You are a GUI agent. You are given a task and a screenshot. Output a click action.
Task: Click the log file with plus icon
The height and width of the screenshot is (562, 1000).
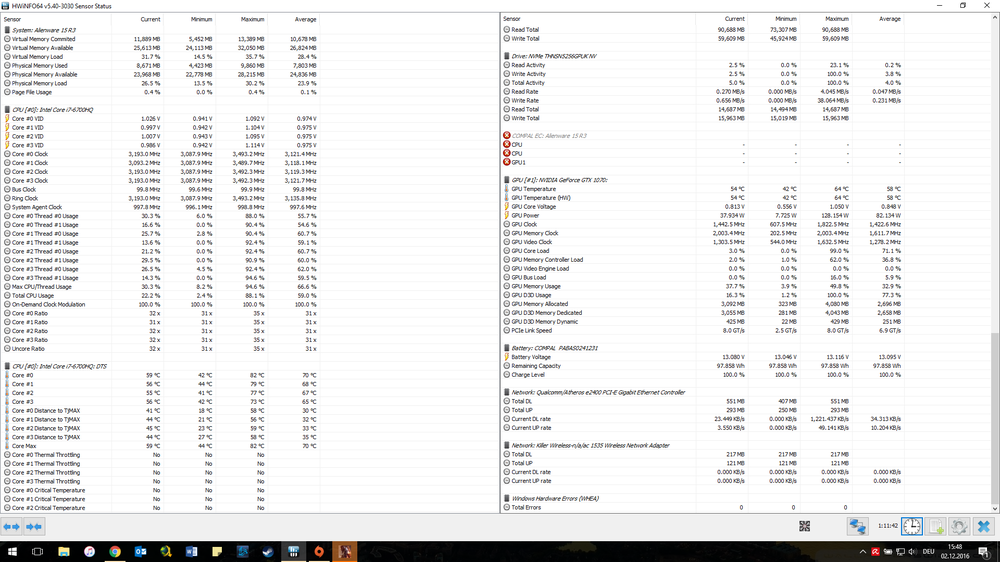click(x=936, y=526)
